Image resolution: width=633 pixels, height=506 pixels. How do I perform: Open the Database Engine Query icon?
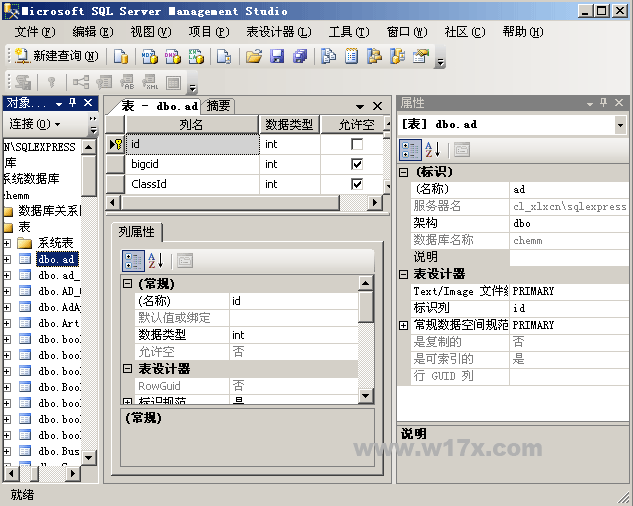[120, 56]
